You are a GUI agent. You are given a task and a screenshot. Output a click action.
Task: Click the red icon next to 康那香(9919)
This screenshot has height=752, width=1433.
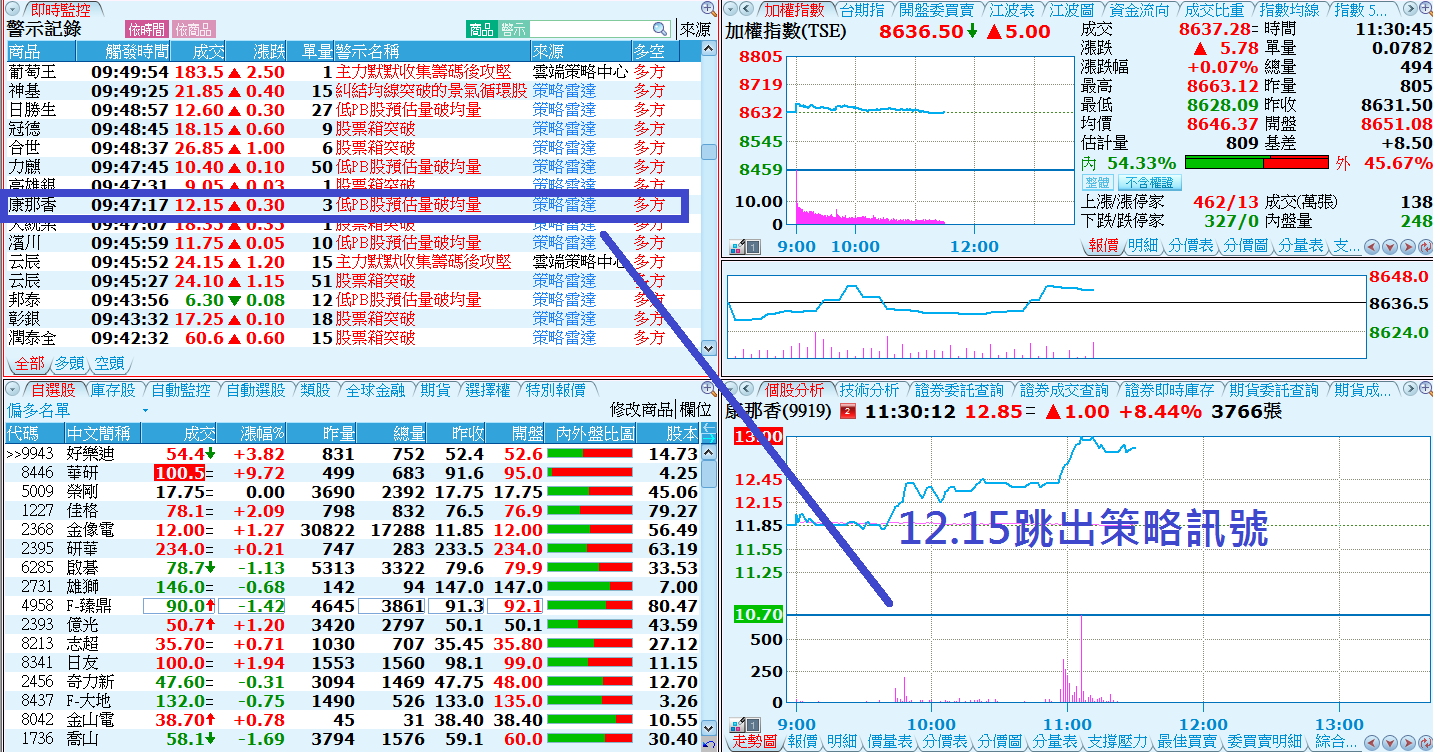tap(848, 412)
